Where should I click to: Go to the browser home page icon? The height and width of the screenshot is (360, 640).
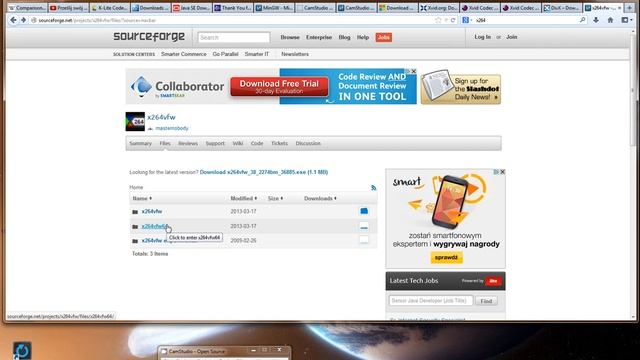point(610,20)
